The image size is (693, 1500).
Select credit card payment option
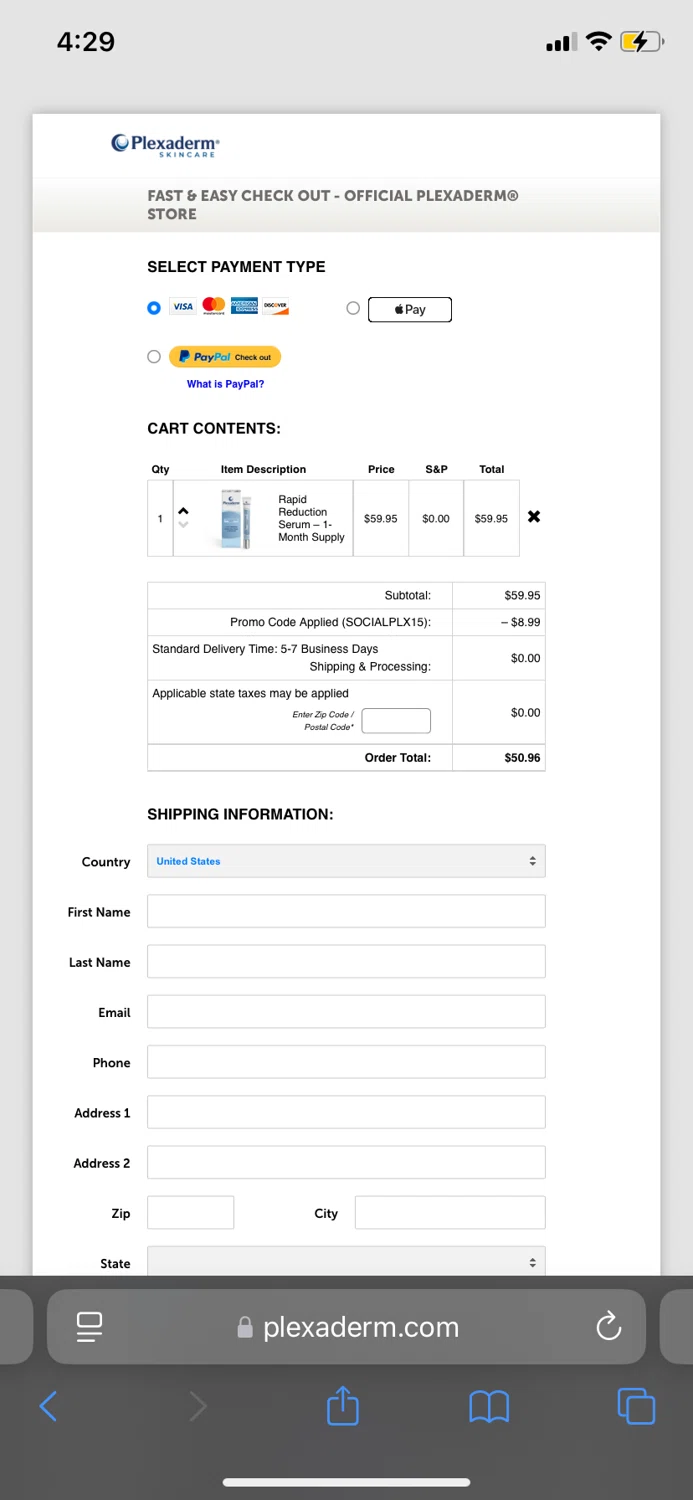(154, 308)
